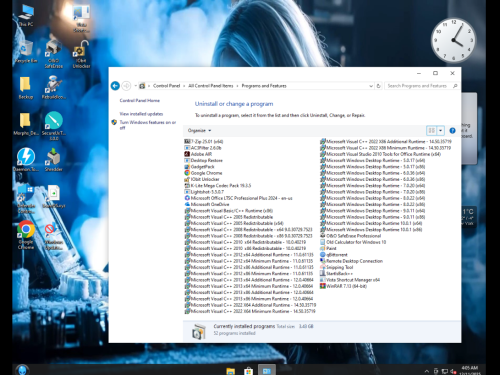Screen dimensions: 500x375
Task: Click All Control Panel Items breadcrumb
Action: point(211,86)
